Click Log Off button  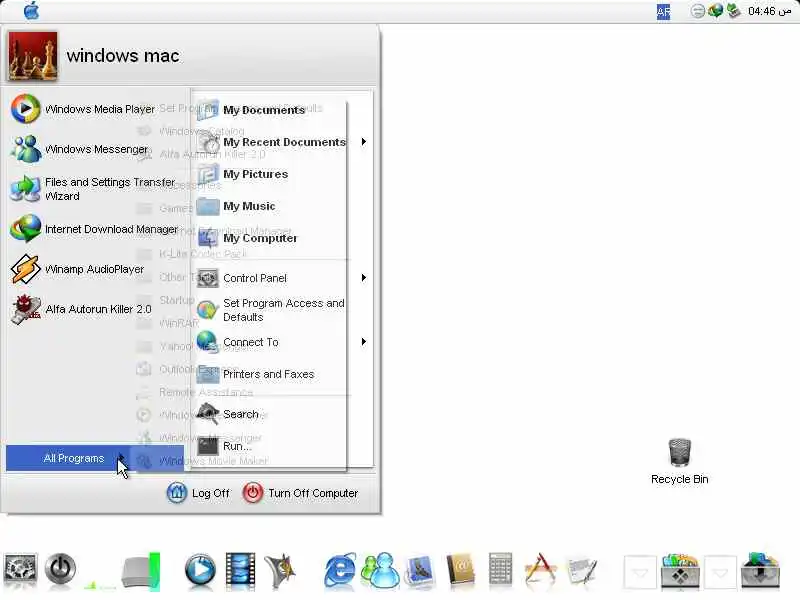click(x=198, y=493)
